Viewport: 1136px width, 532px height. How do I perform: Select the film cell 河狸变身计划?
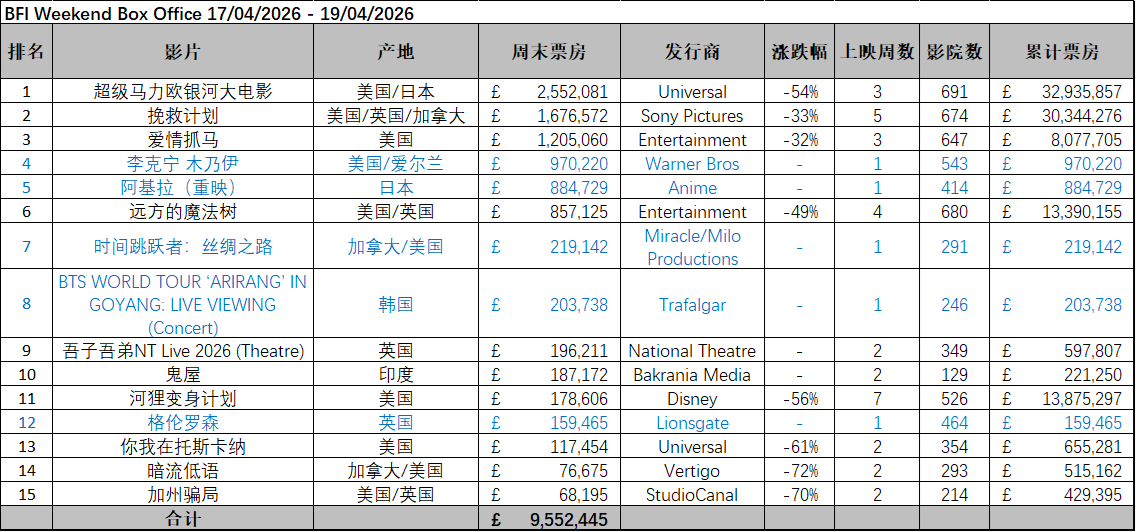pyautogui.click(x=183, y=399)
